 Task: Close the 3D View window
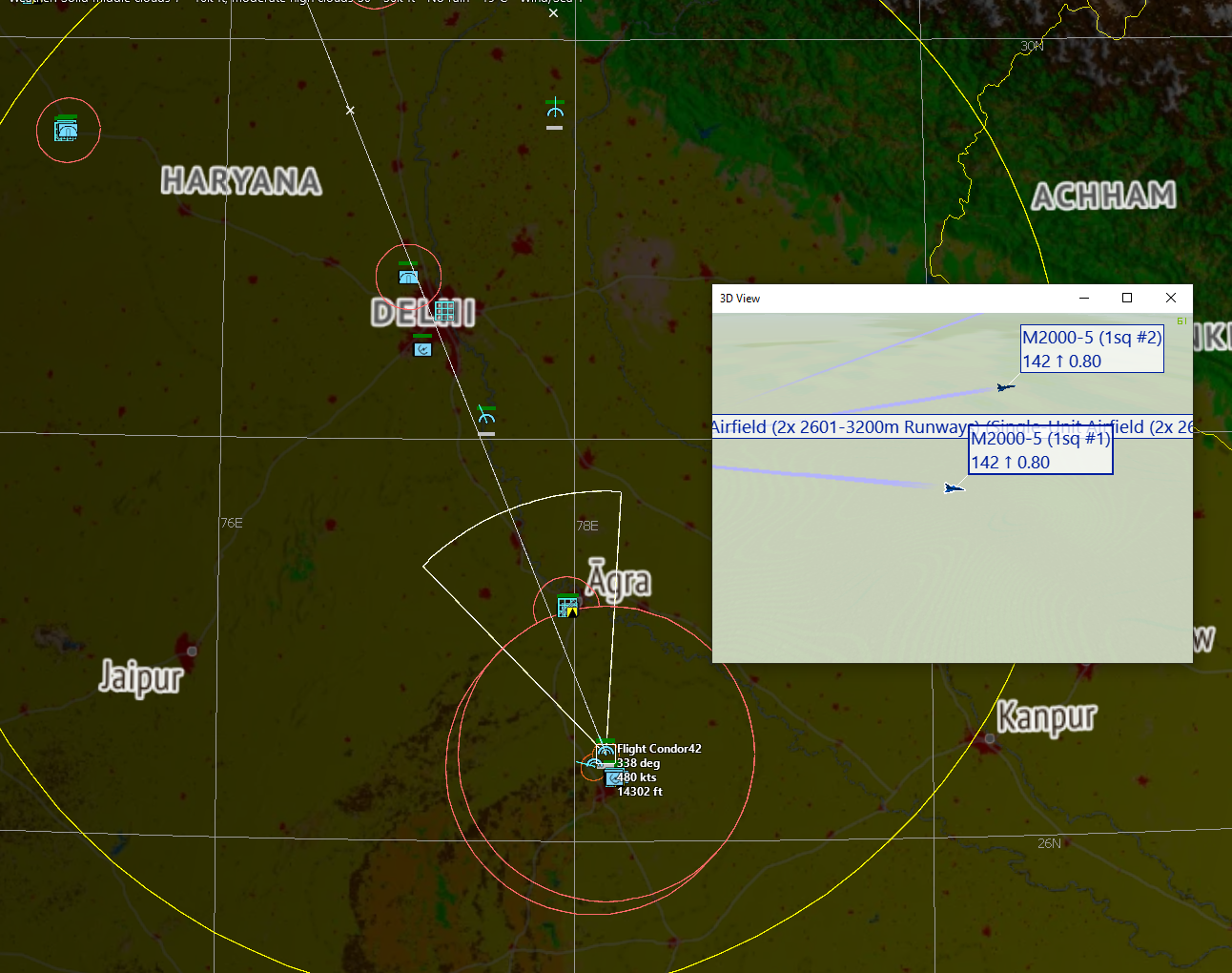tap(1171, 298)
